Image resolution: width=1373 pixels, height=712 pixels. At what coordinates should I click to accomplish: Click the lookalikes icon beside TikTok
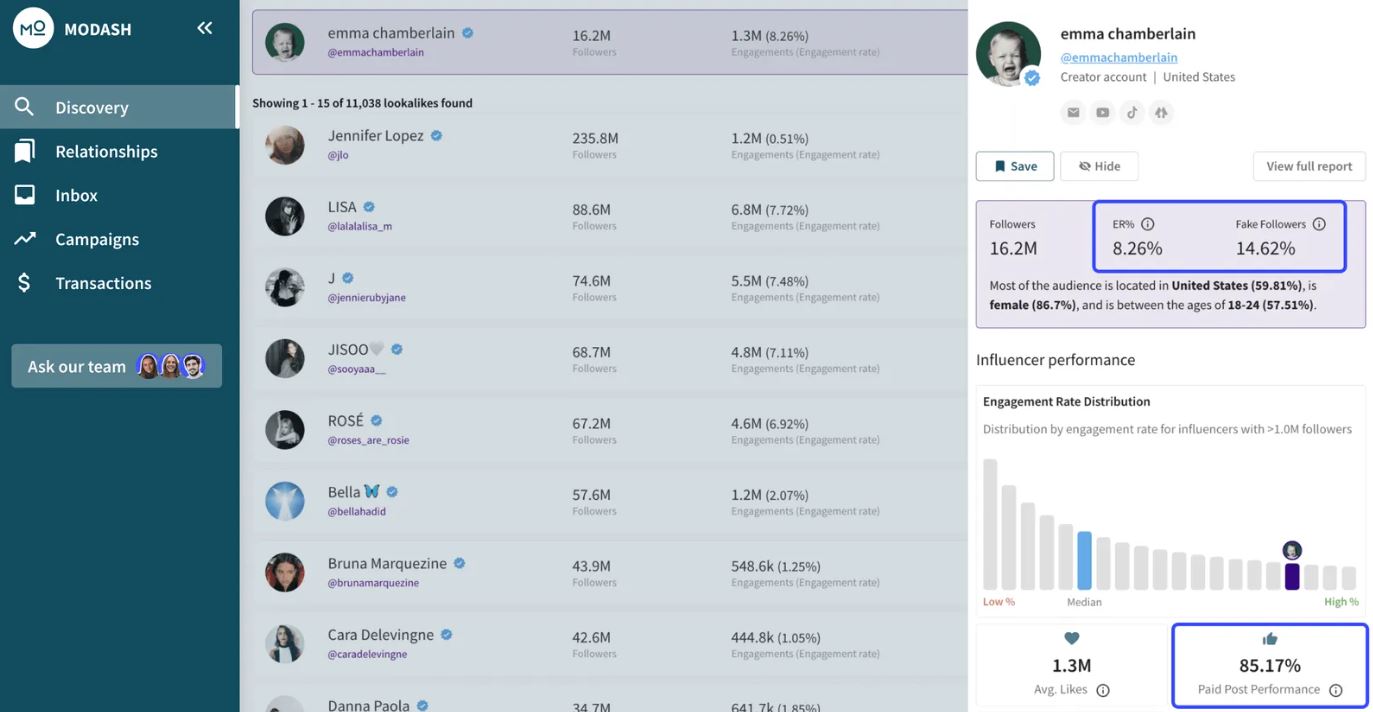(1161, 112)
